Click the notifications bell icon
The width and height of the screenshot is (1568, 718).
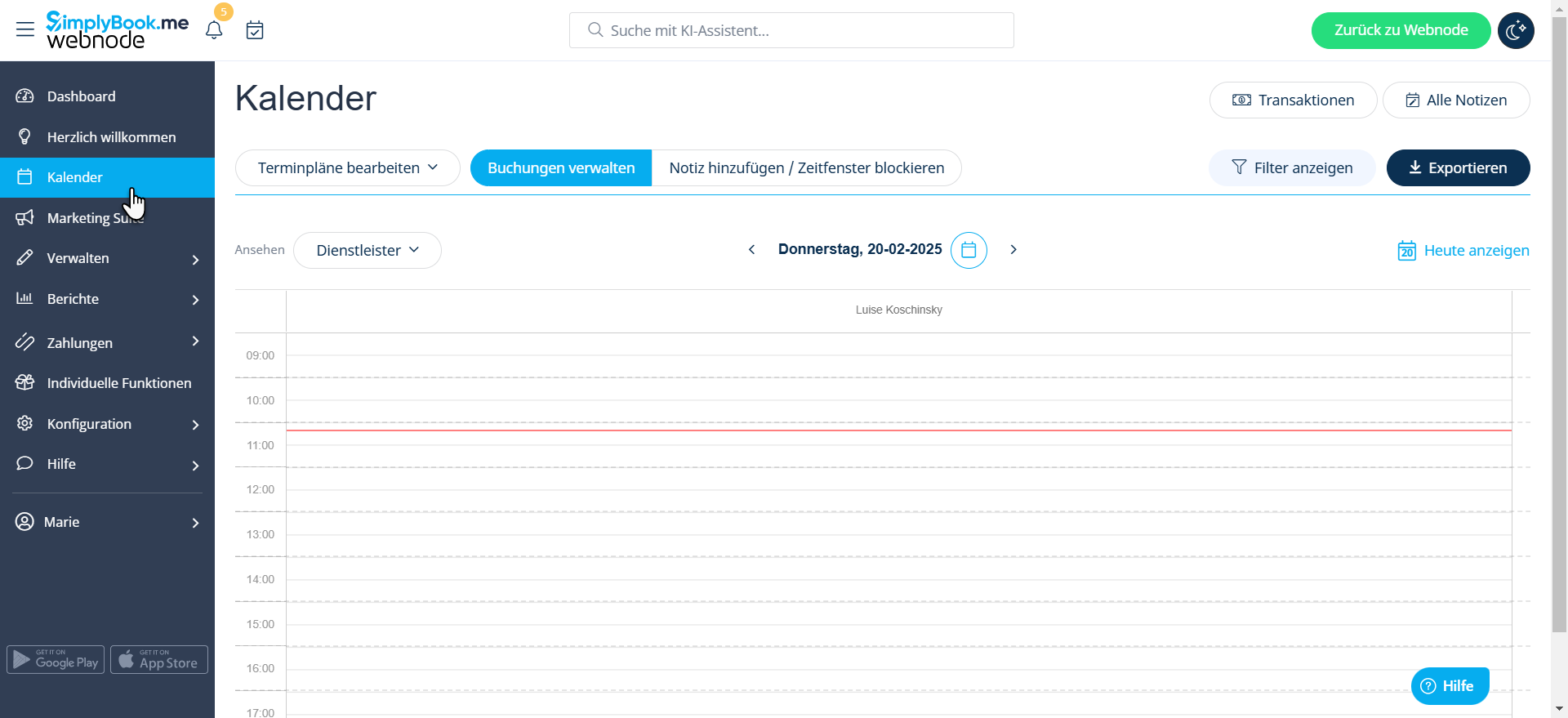(214, 31)
